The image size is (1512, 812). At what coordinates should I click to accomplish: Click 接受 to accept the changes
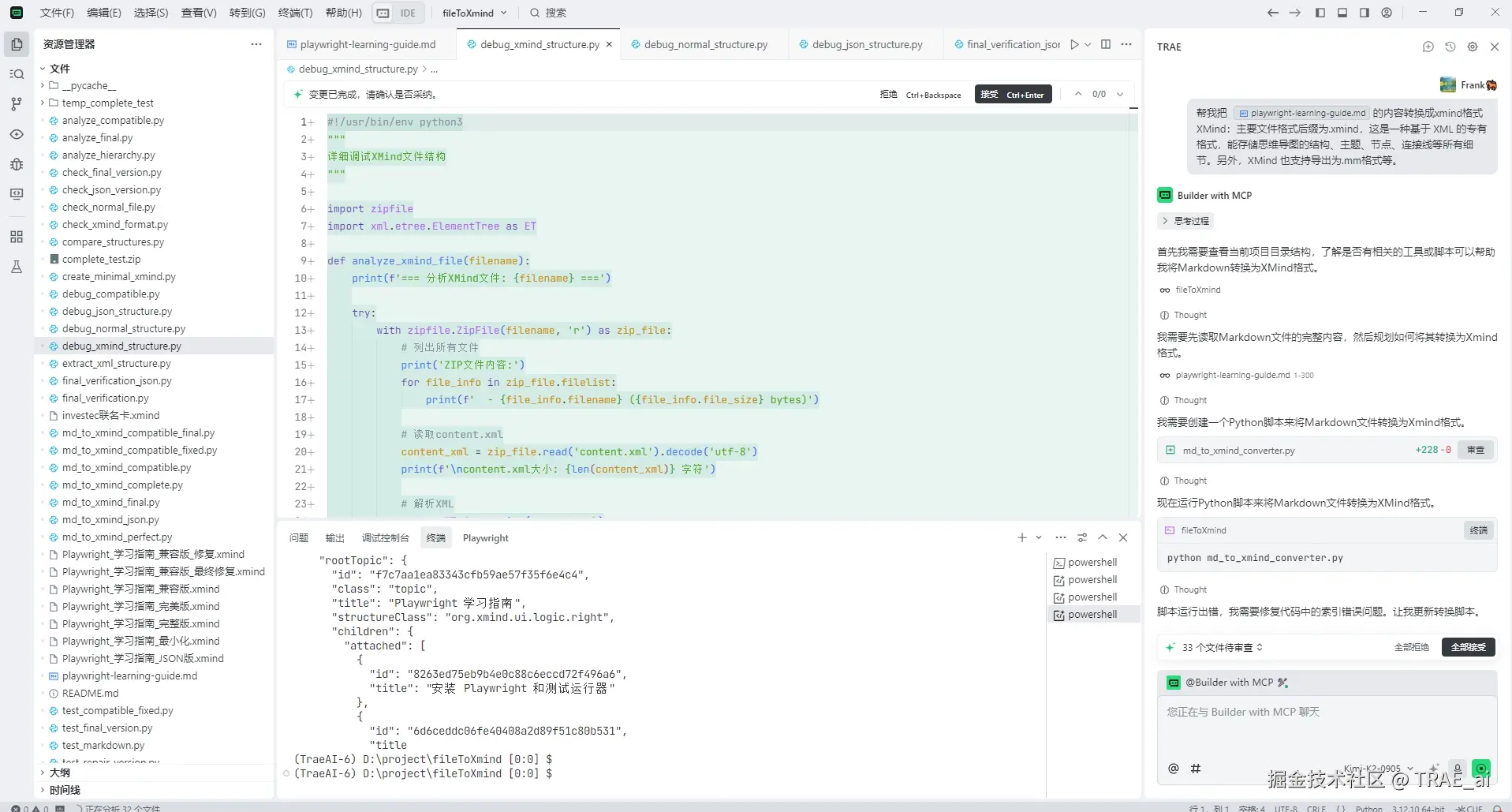(1013, 95)
